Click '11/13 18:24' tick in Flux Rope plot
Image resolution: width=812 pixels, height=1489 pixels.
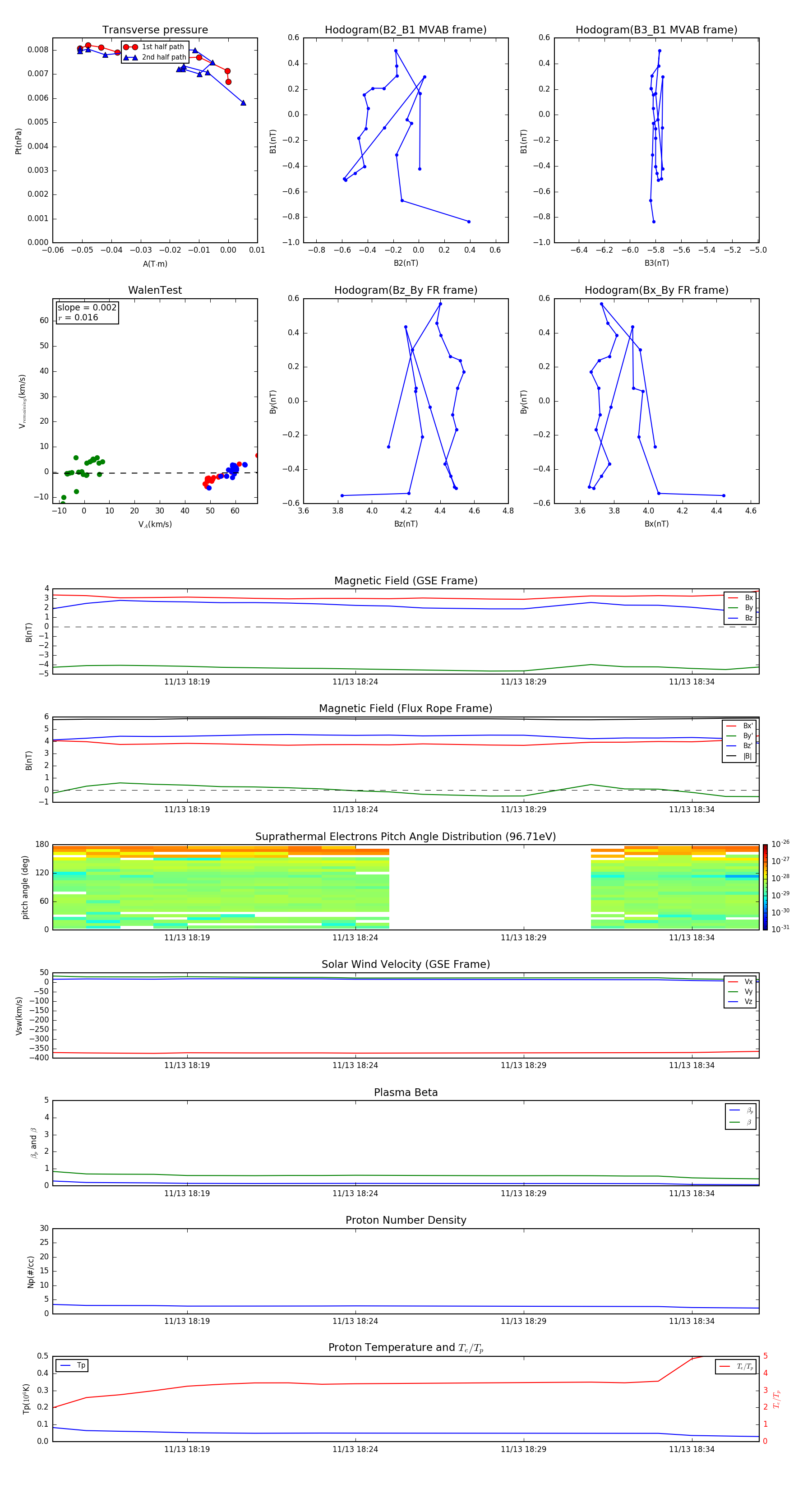(355, 810)
